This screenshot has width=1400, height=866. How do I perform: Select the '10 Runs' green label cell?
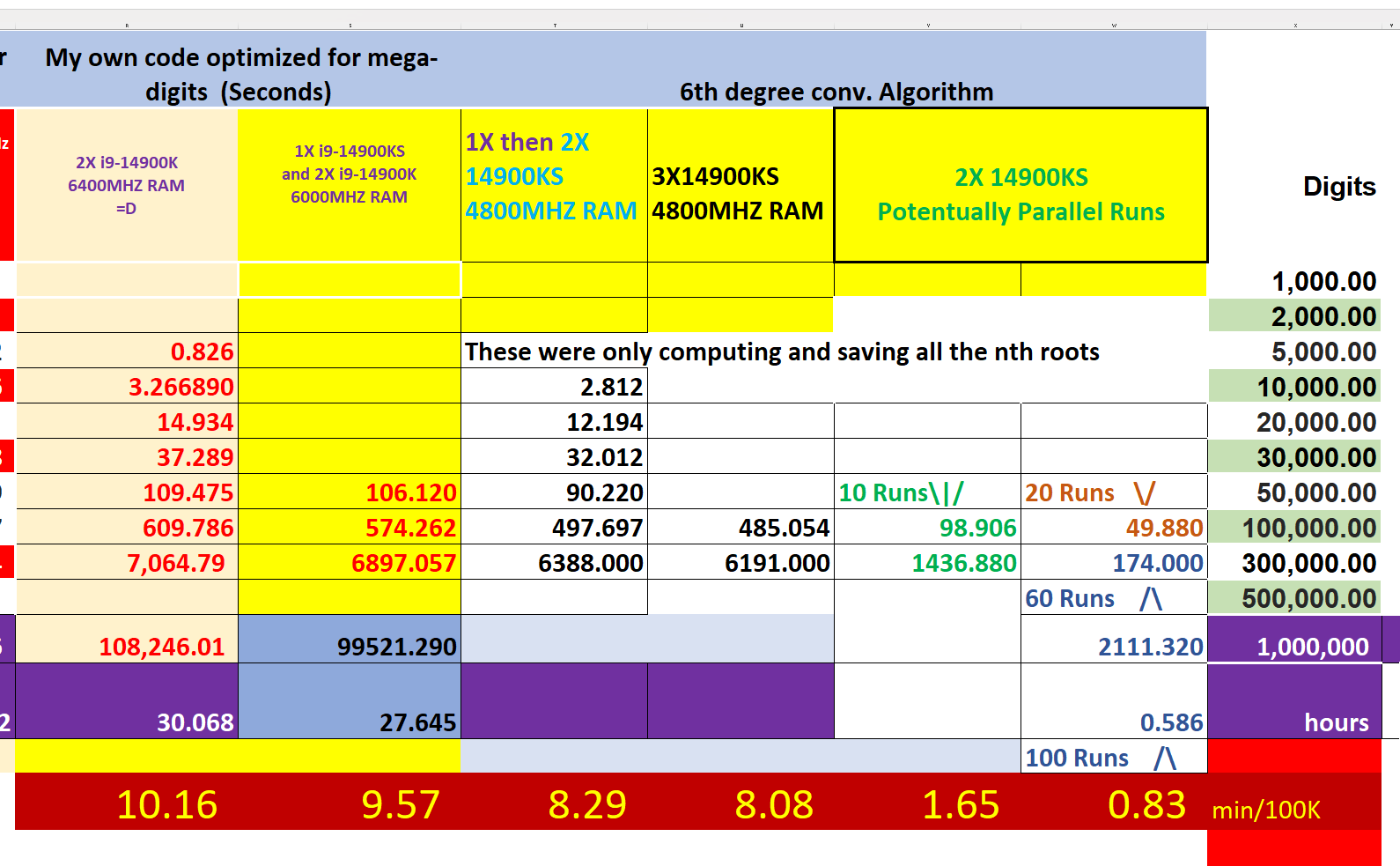[927, 492]
